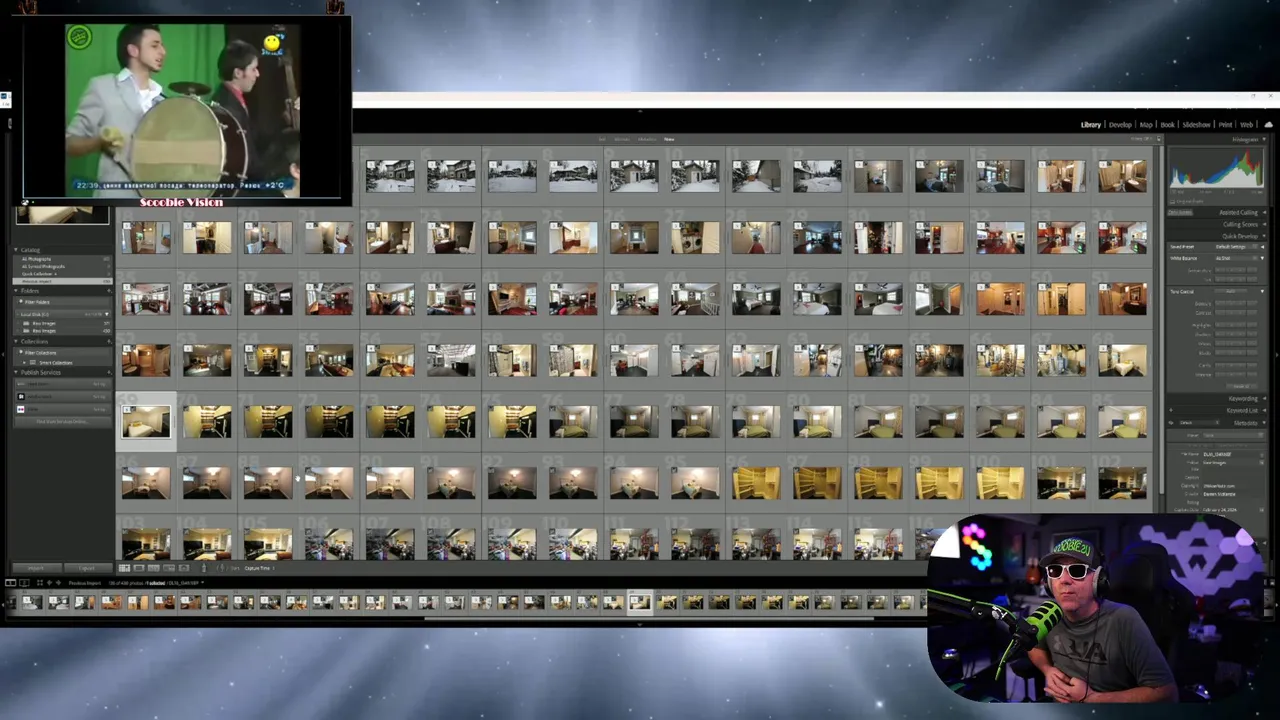The height and width of the screenshot is (720, 1280).
Task: Collapse the Collections panel
Action: 15,341
